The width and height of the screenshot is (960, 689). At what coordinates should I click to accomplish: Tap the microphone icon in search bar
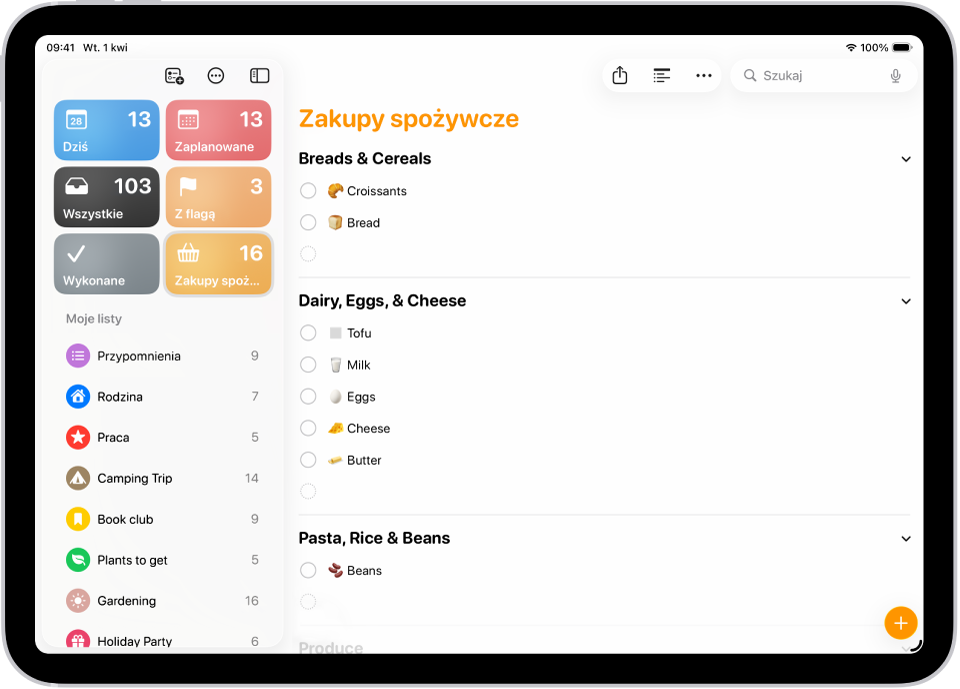(x=896, y=75)
